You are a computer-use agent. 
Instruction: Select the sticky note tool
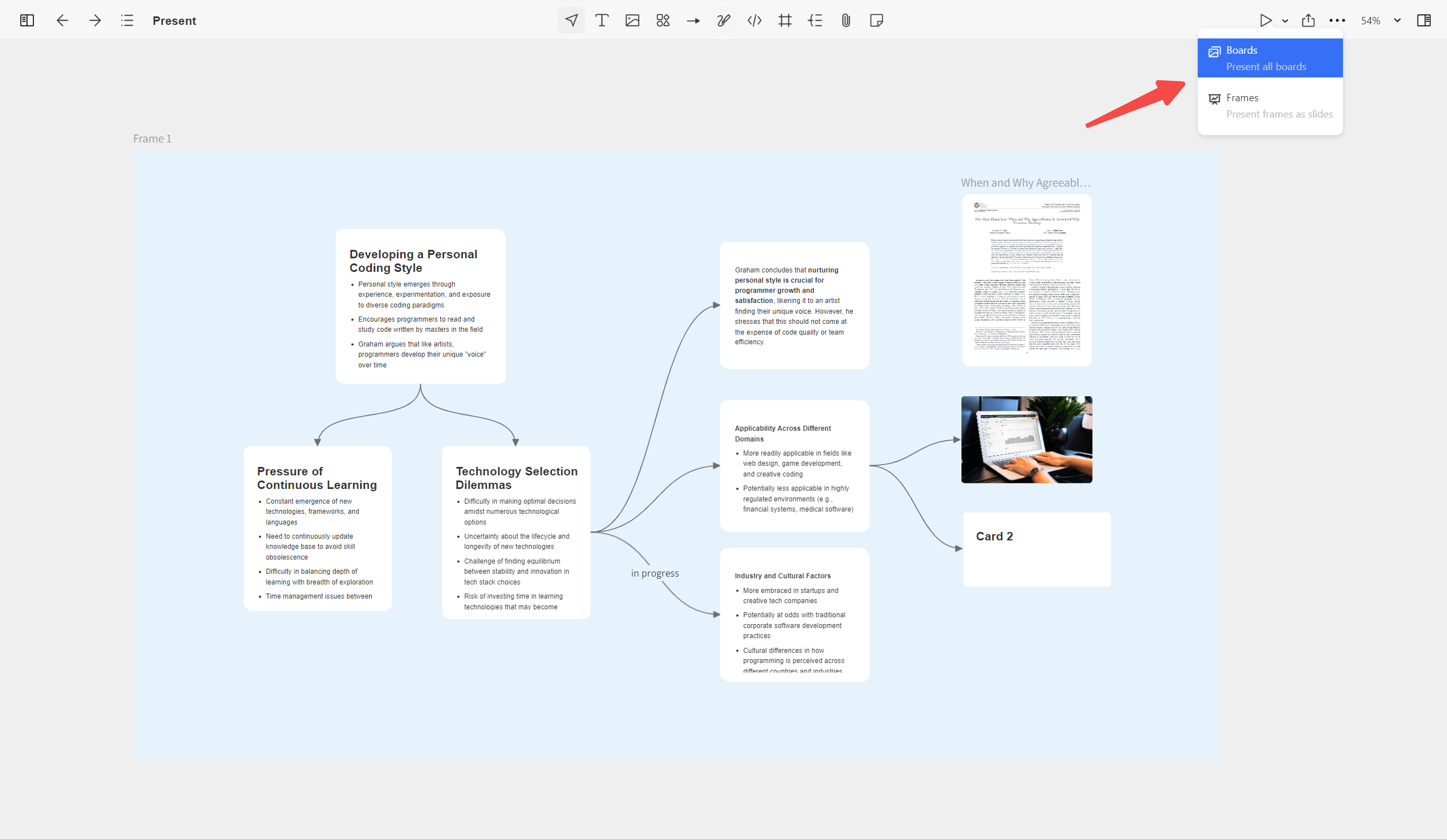point(876,21)
